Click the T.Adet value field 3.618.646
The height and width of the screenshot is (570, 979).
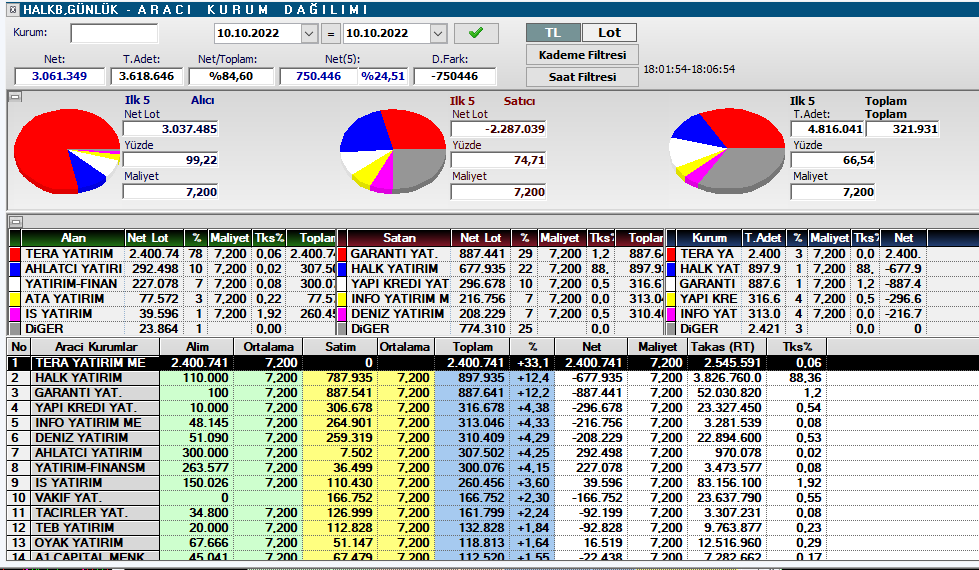click(x=147, y=76)
